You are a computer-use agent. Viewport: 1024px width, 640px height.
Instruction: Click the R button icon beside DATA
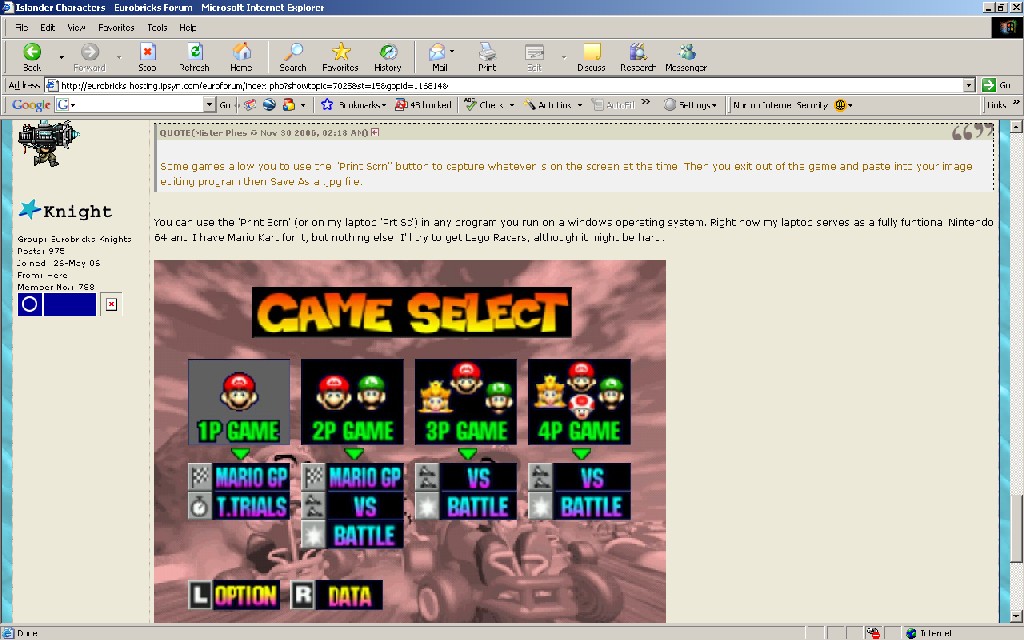[x=302, y=595]
